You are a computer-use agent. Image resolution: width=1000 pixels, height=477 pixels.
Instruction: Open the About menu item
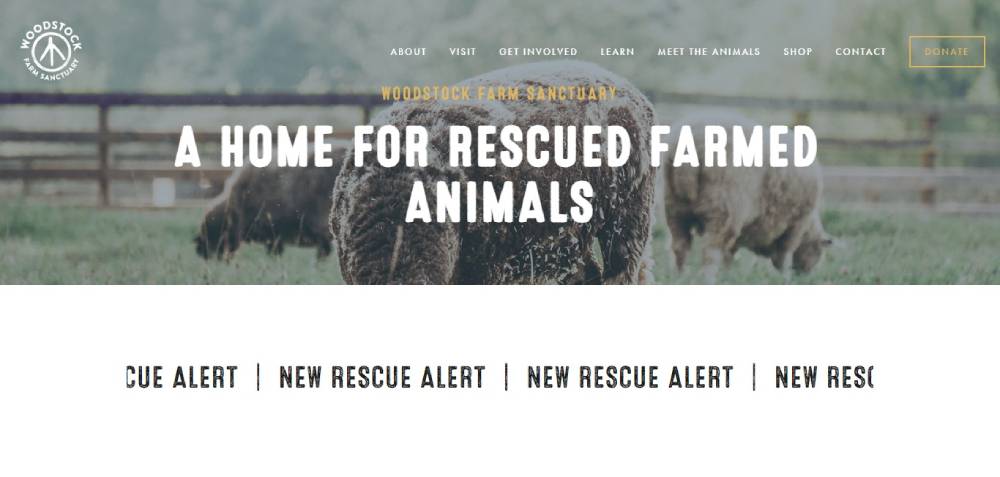408,52
